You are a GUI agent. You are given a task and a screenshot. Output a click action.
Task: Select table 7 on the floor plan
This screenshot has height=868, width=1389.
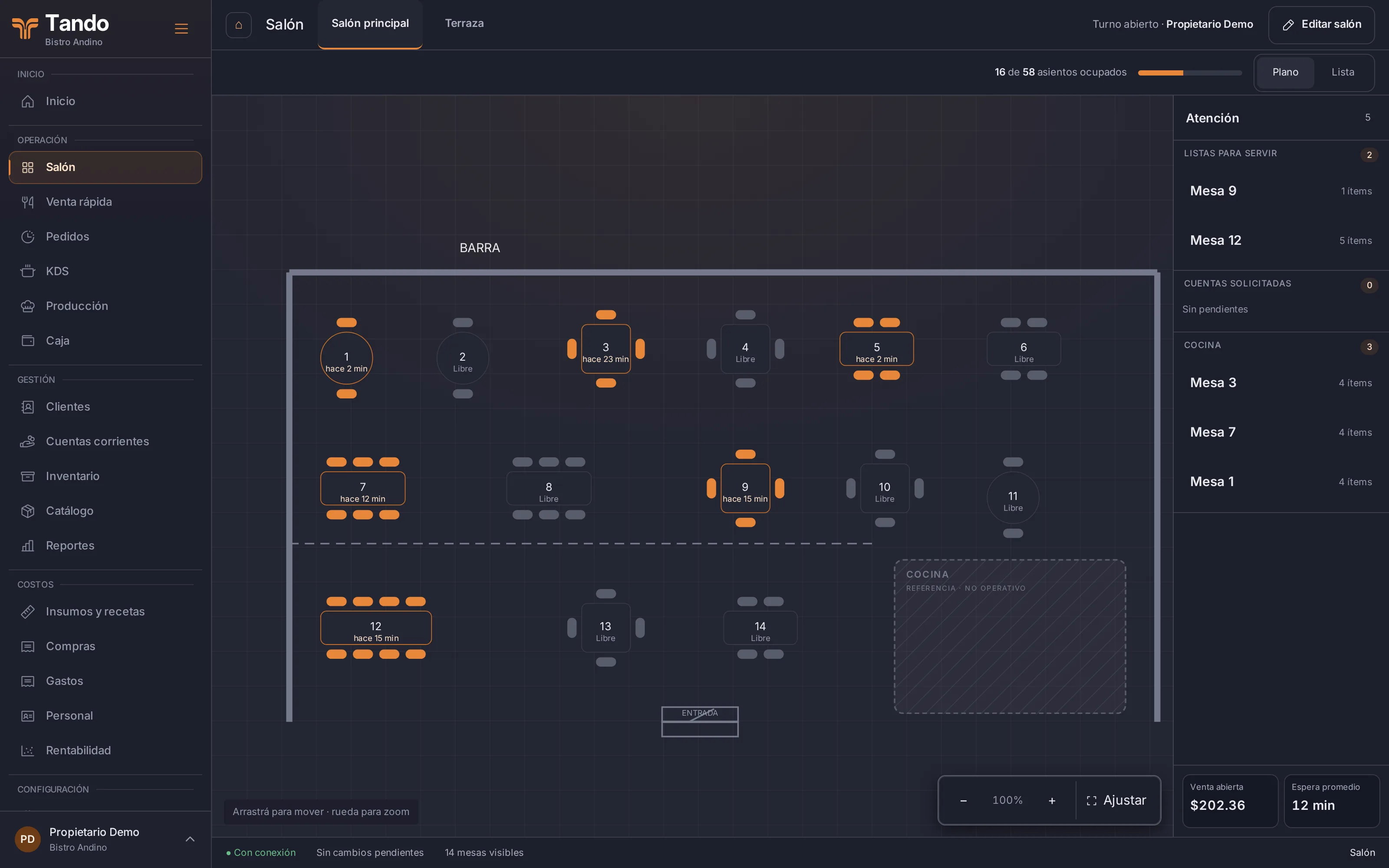point(363,489)
